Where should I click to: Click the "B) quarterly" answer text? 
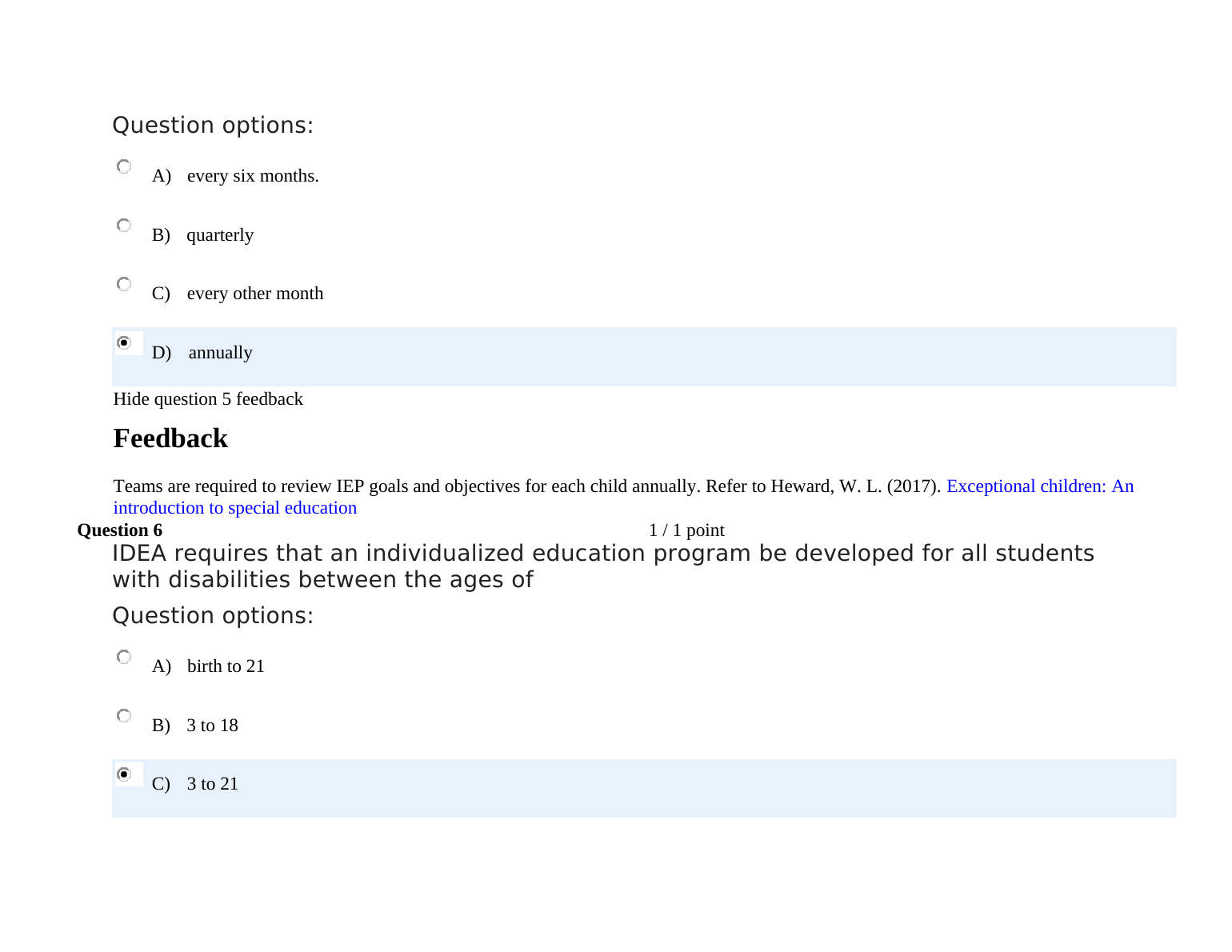(x=203, y=235)
